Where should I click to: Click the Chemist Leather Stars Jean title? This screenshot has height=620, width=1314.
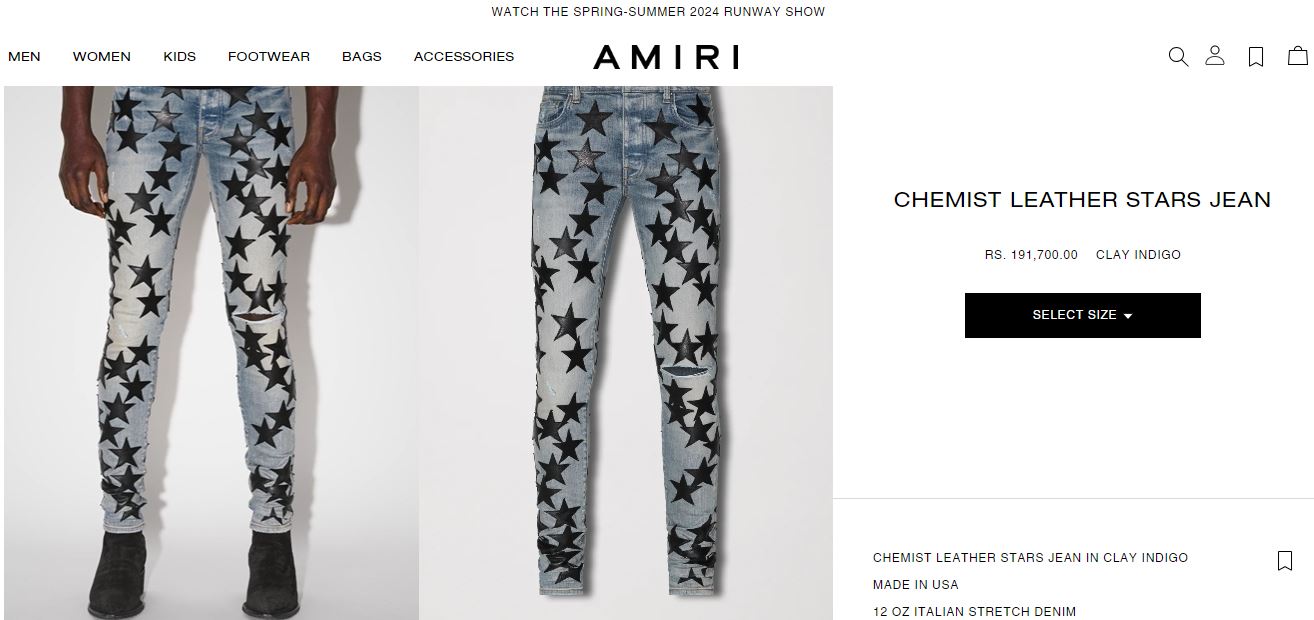click(1082, 199)
